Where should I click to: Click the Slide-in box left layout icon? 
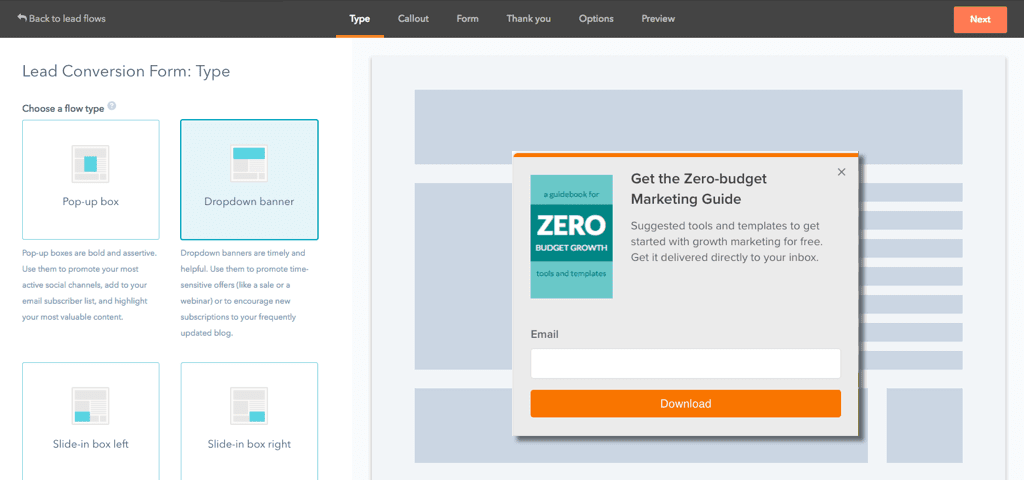(x=90, y=406)
